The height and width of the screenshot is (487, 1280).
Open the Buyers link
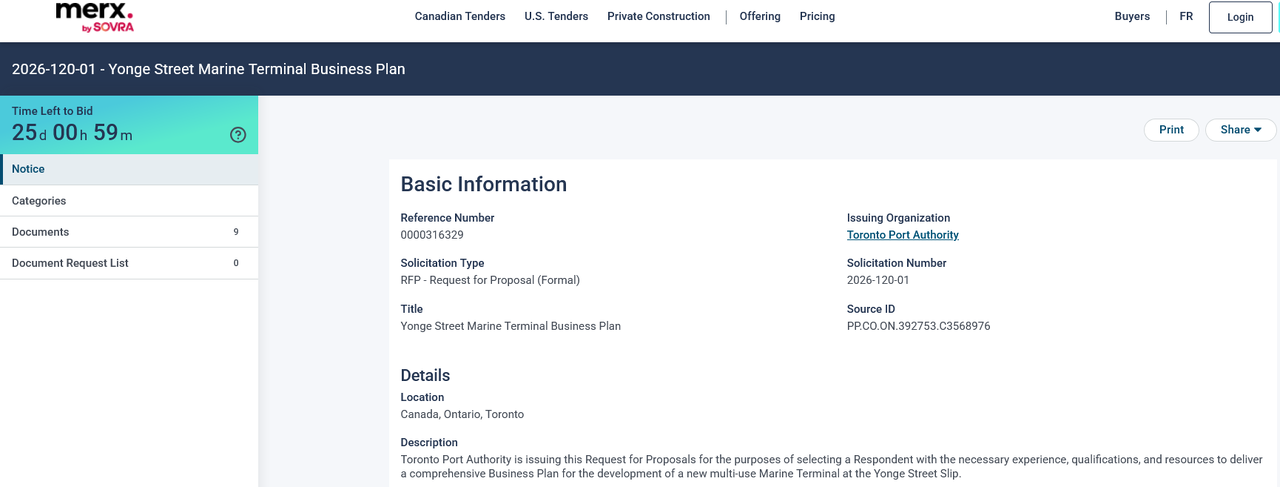click(x=1132, y=17)
